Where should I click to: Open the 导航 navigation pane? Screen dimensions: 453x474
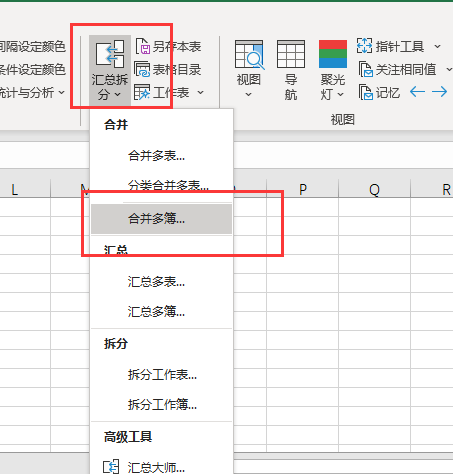(291, 70)
